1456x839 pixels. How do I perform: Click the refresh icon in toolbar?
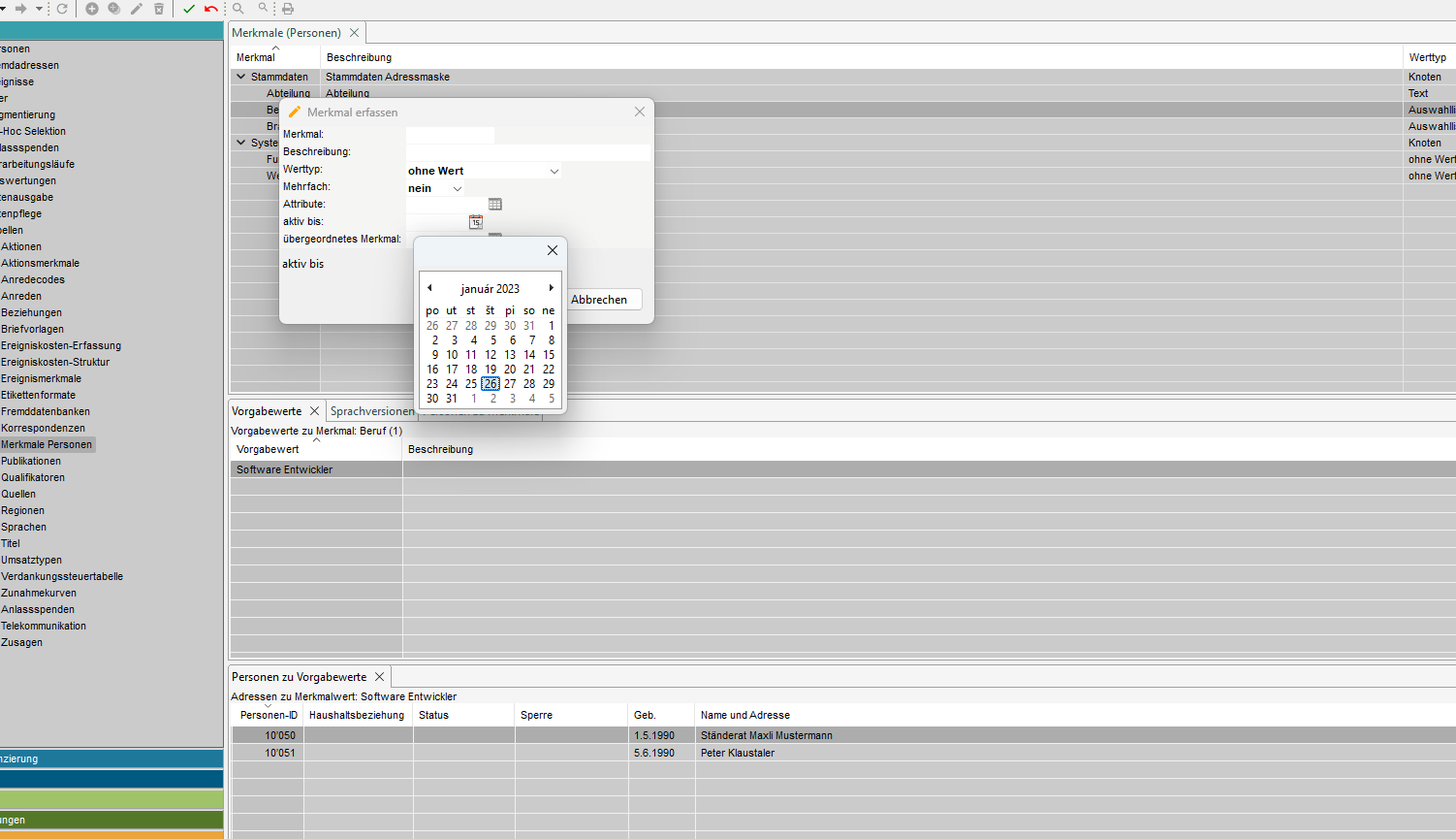coord(62,9)
